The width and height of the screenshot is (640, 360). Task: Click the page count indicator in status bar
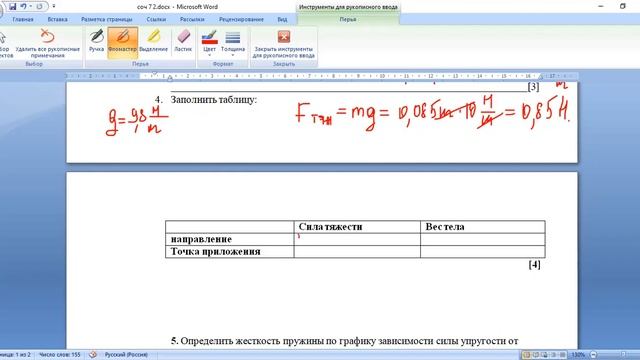pyautogui.click(x=16, y=355)
